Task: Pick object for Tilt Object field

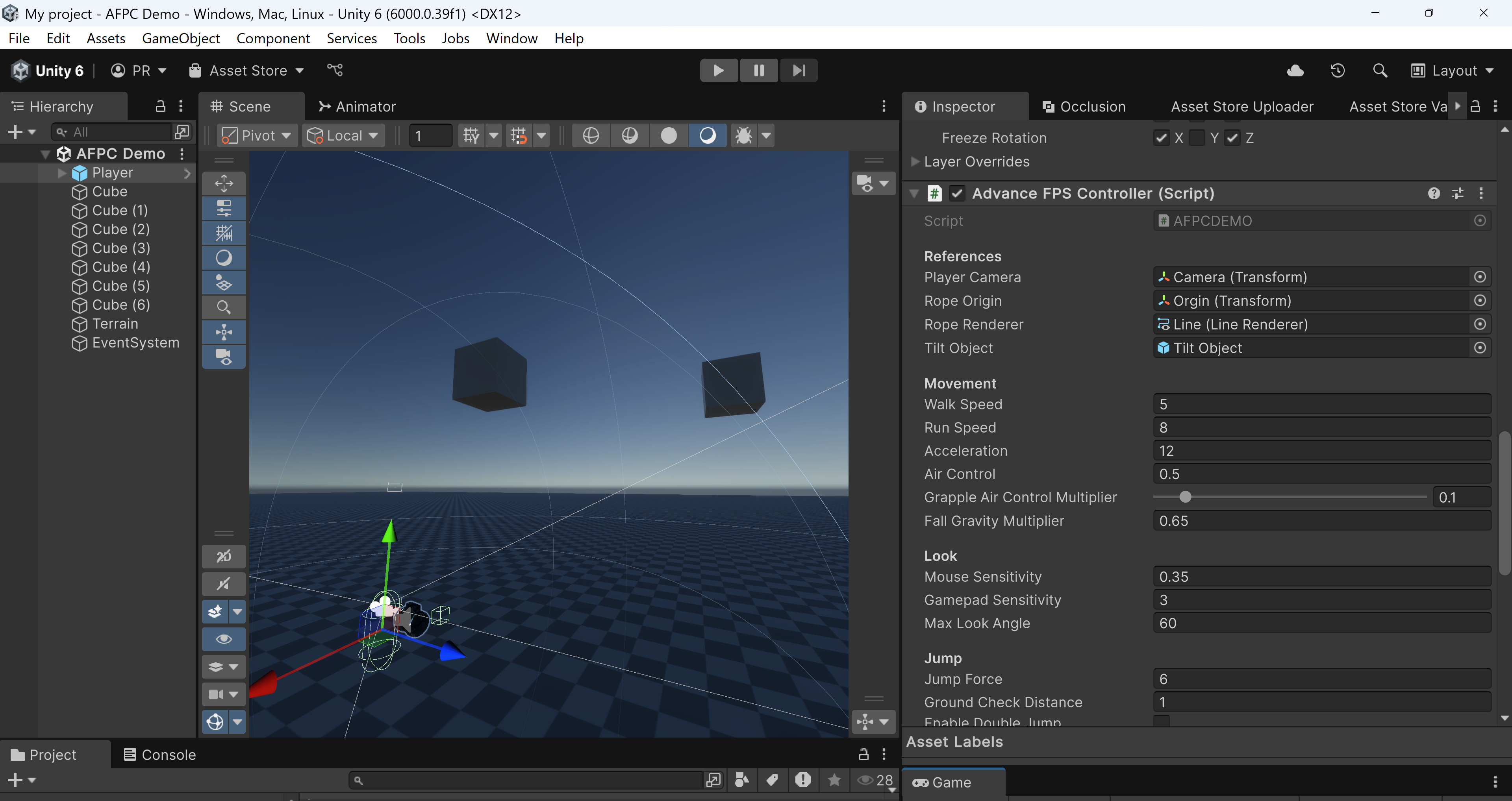Action: [x=1480, y=348]
